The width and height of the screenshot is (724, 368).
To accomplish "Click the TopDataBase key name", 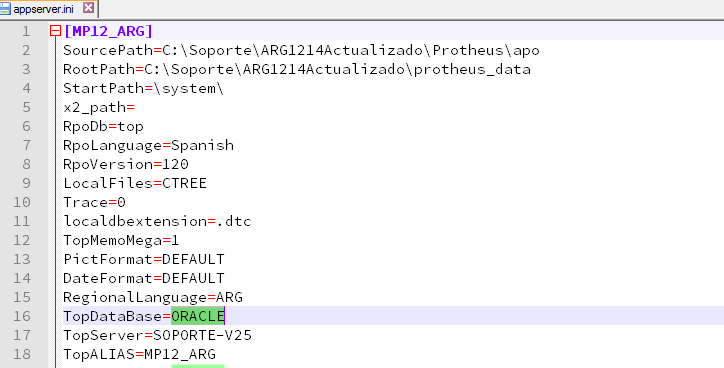I will (x=112, y=316).
